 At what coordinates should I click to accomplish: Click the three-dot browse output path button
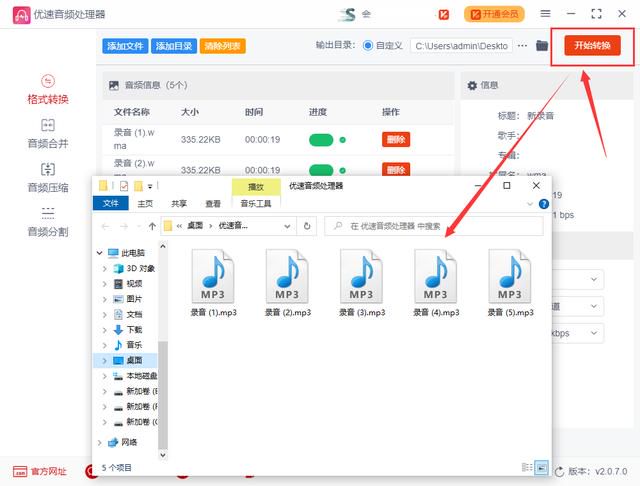522,45
